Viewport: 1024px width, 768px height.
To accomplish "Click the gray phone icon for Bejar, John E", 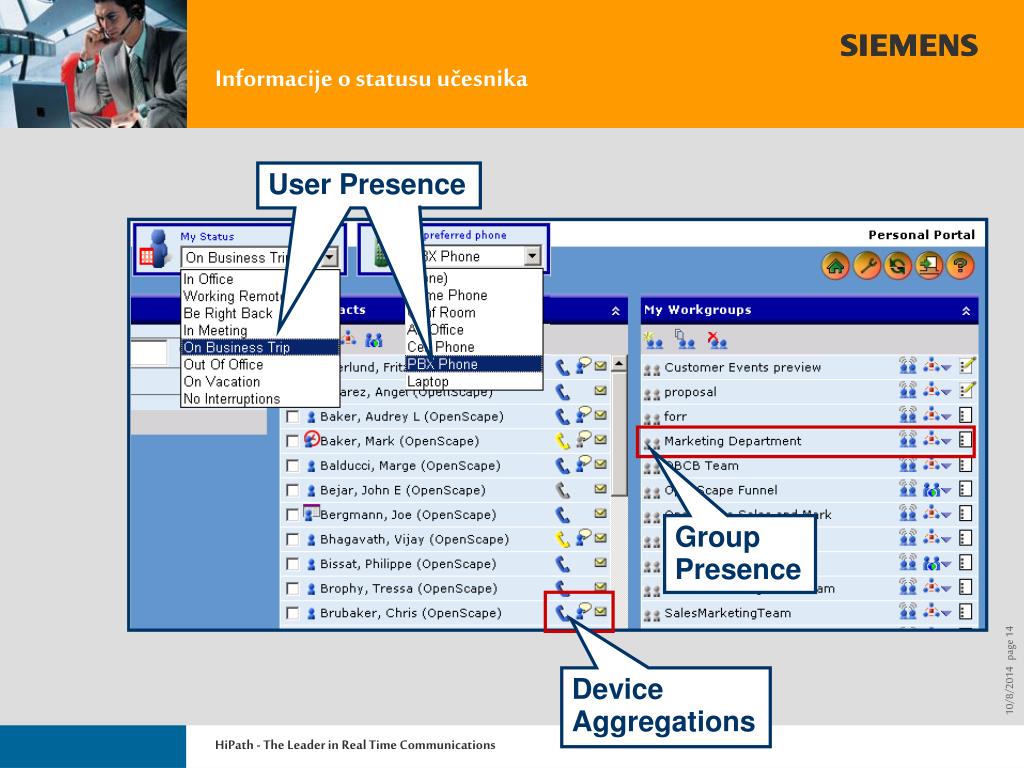I will (x=562, y=490).
